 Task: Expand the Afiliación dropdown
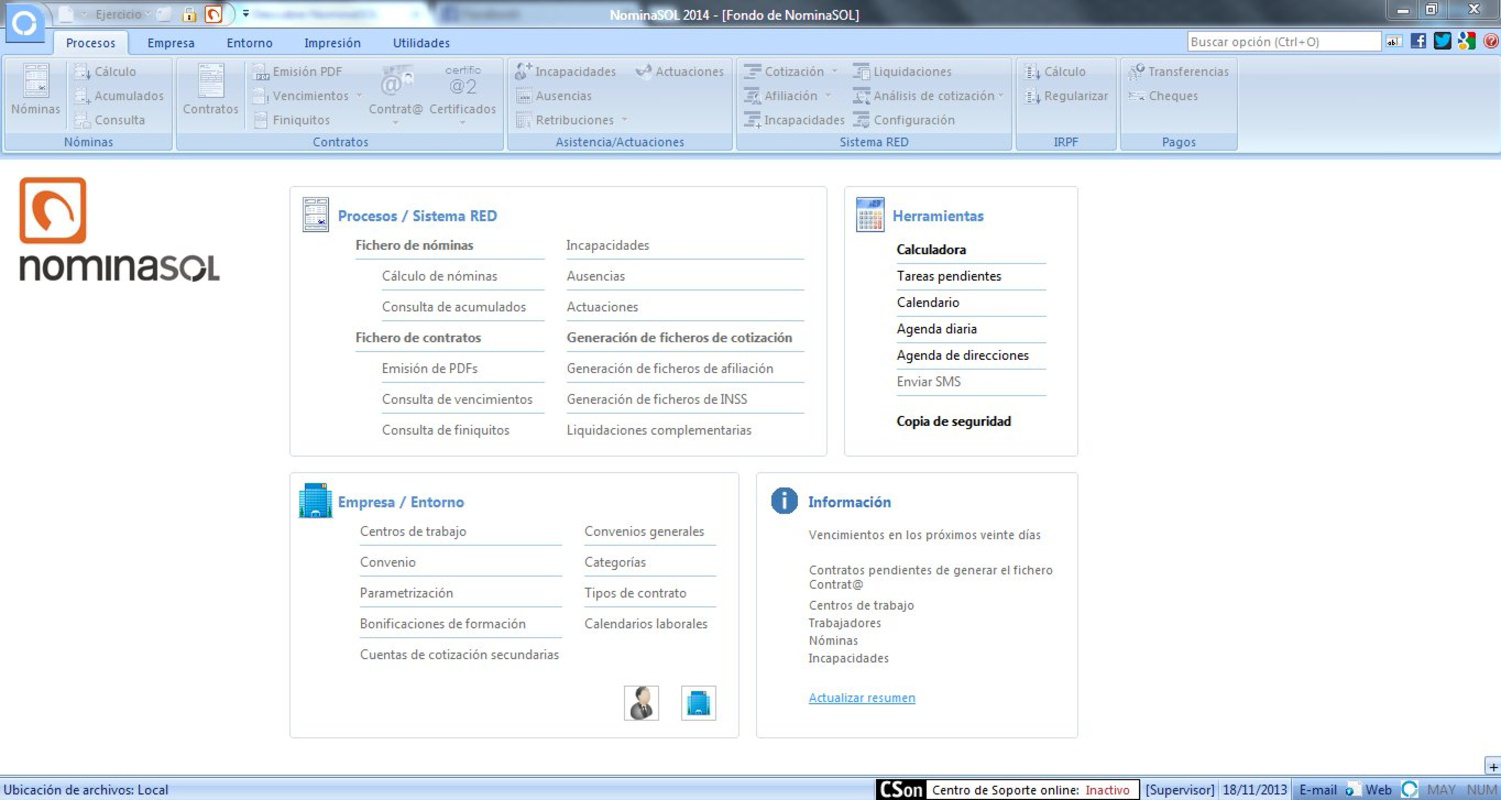(x=827, y=96)
